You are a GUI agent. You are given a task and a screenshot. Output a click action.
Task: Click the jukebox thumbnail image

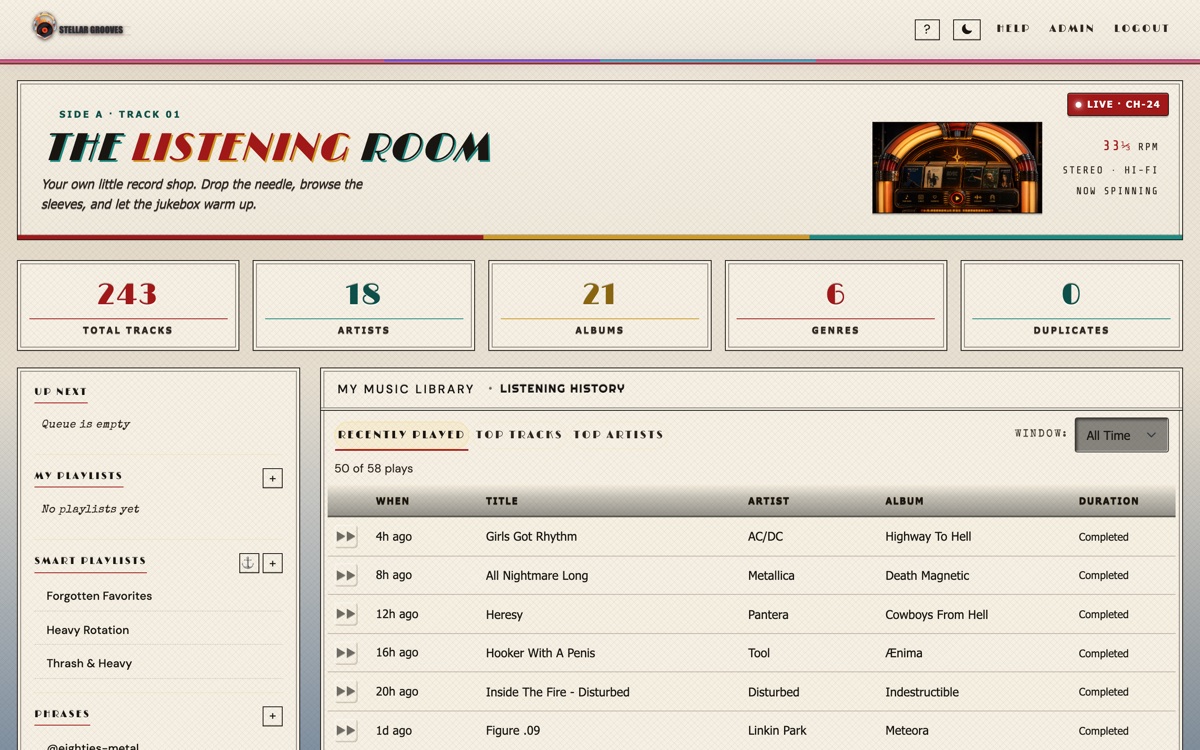point(957,168)
